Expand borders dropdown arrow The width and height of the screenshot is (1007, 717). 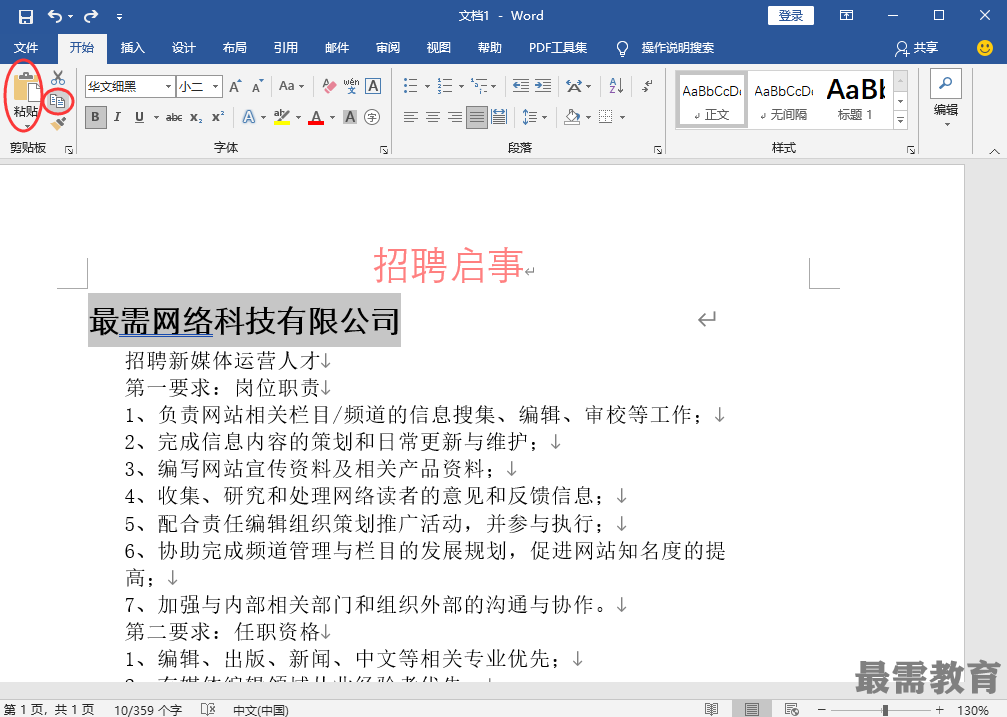click(622, 118)
